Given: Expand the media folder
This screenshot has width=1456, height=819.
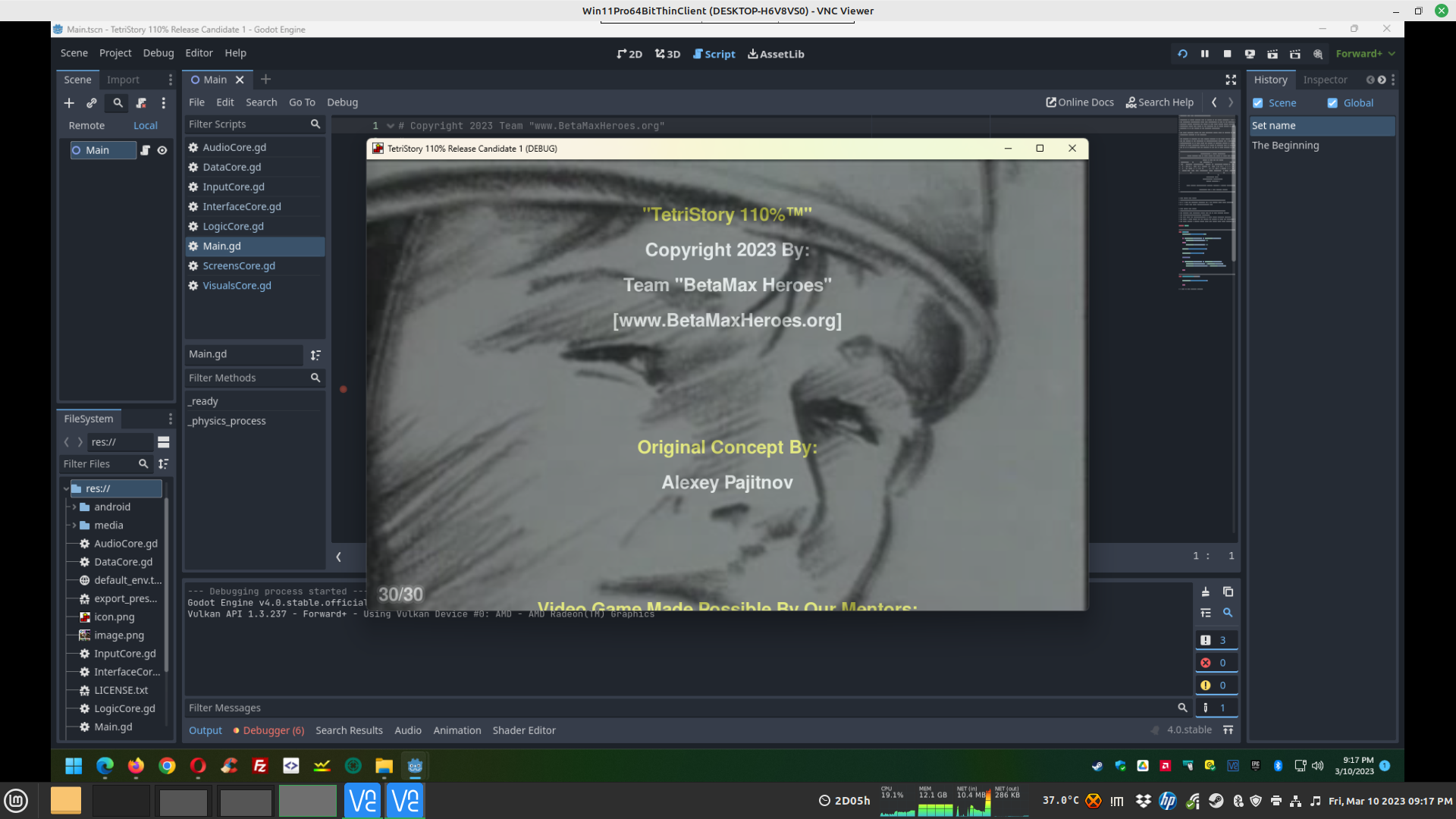Looking at the screenshot, I should [x=74, y=526].
